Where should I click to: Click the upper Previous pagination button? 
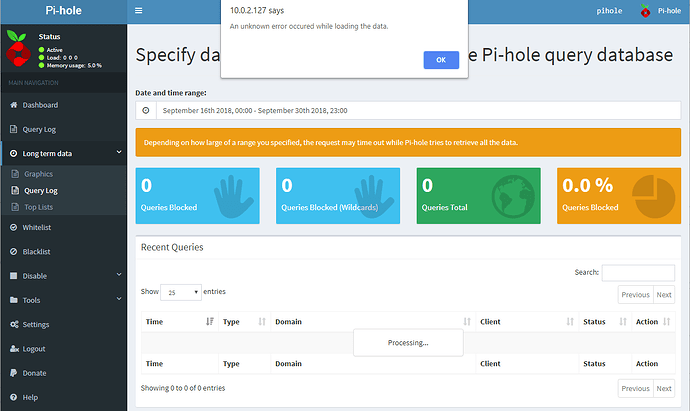pyautogui.click(x=635, y=295)
